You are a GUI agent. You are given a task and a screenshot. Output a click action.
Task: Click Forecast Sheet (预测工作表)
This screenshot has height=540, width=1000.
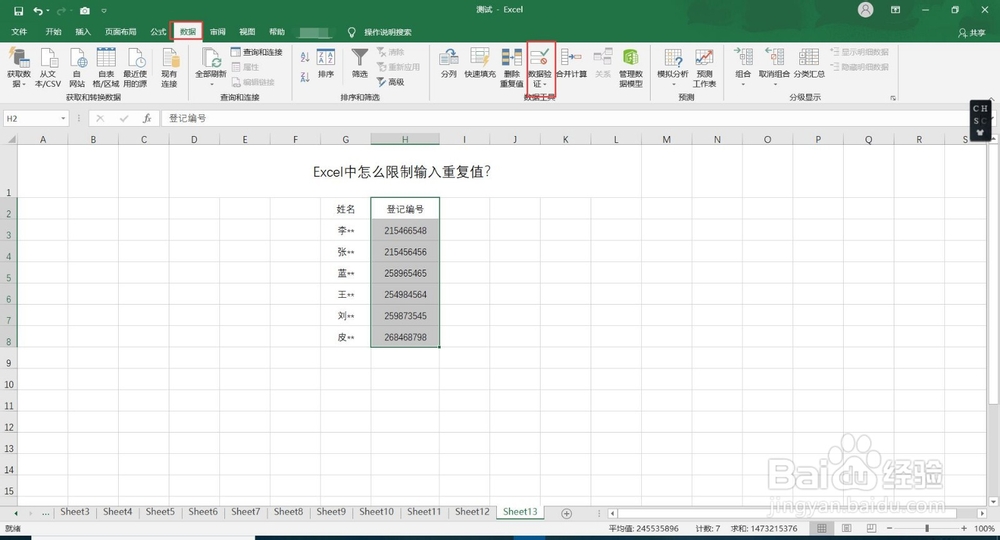click(x=704, y=67)
